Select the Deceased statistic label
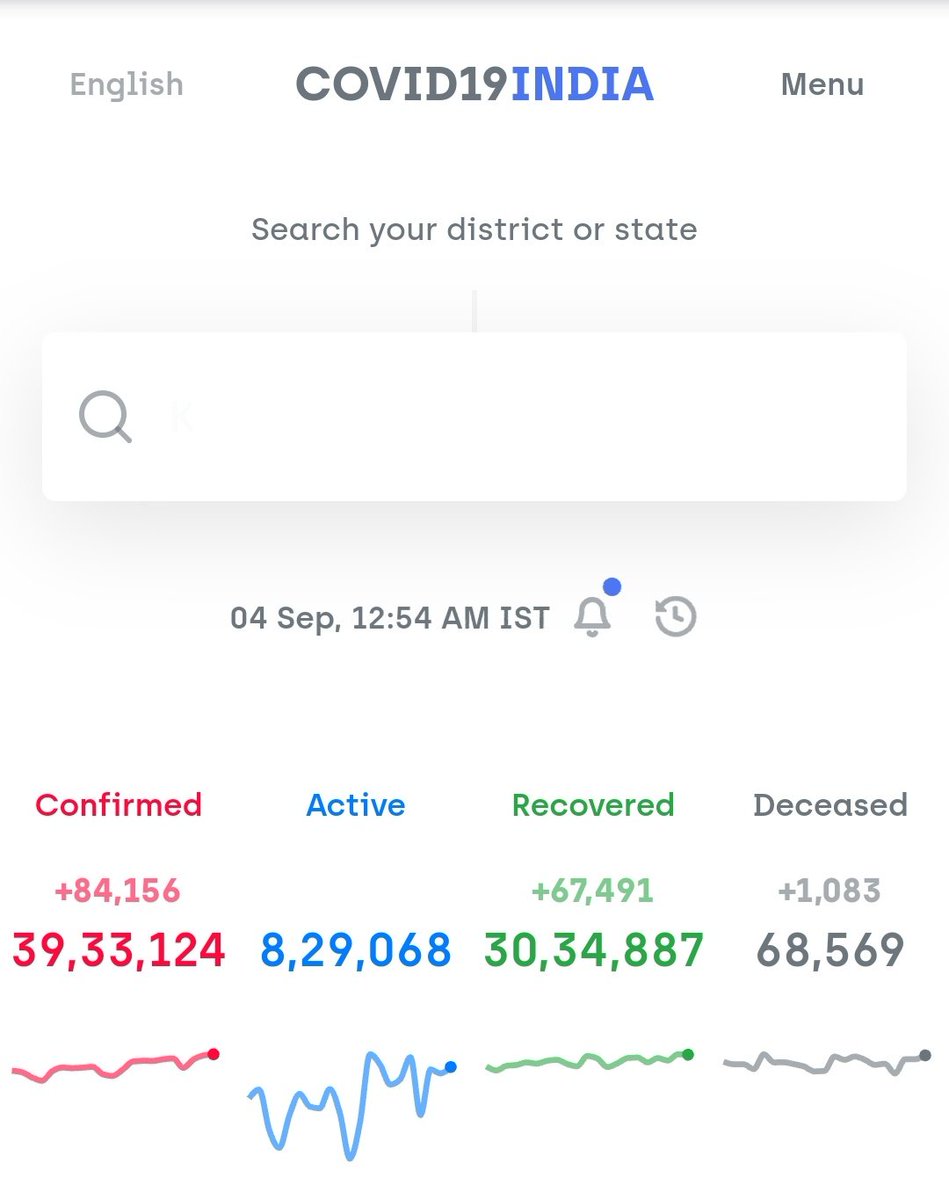 click(x=830, y=805)
